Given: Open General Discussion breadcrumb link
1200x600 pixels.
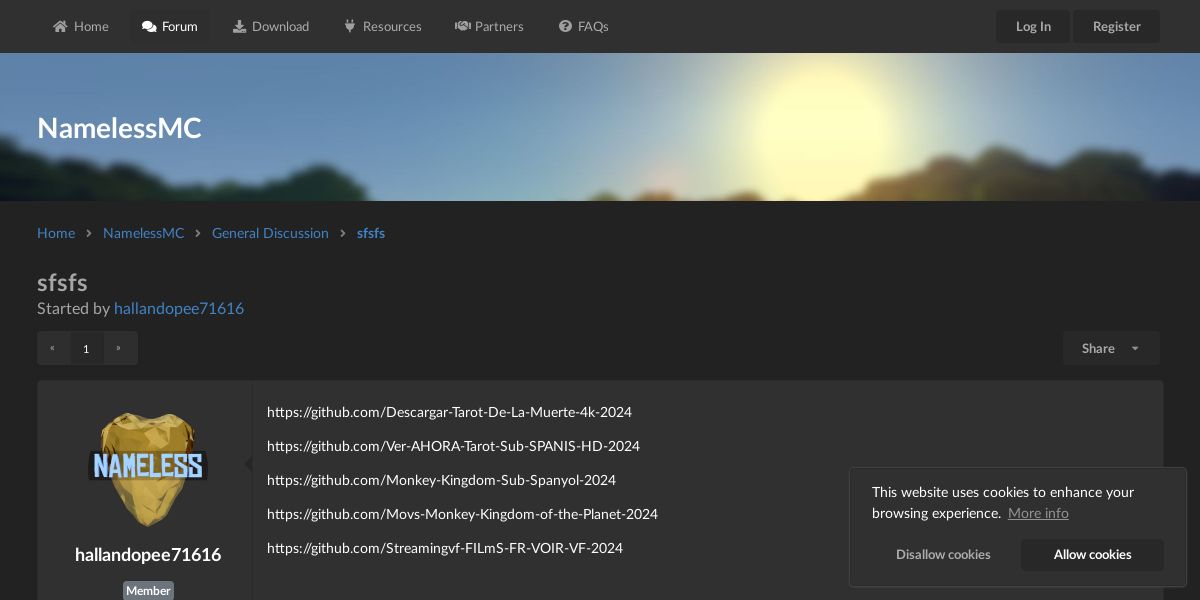Looking at the screenshot, I should [x=270, y=233].
